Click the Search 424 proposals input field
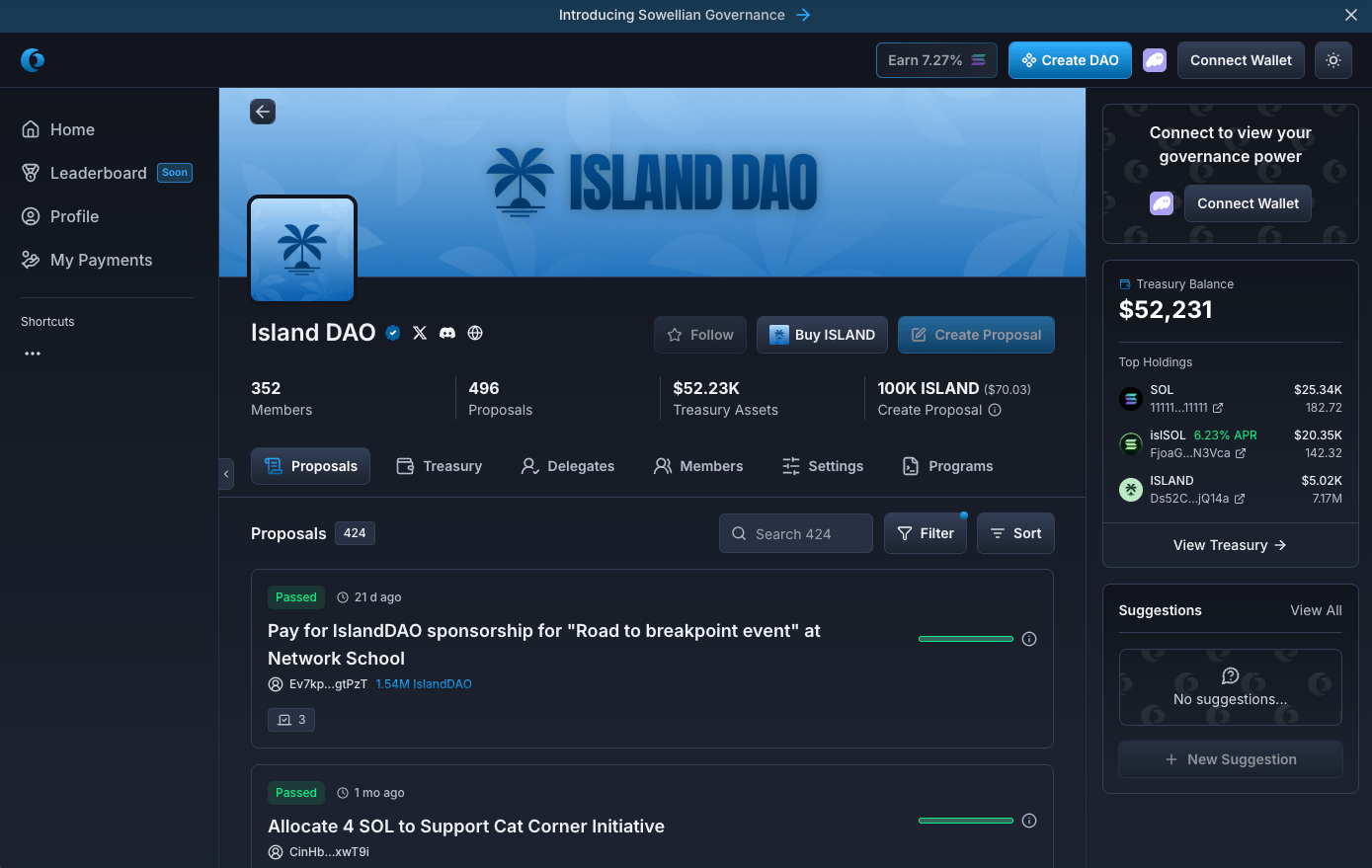The image size is (1372, 868). pos(796,533)
